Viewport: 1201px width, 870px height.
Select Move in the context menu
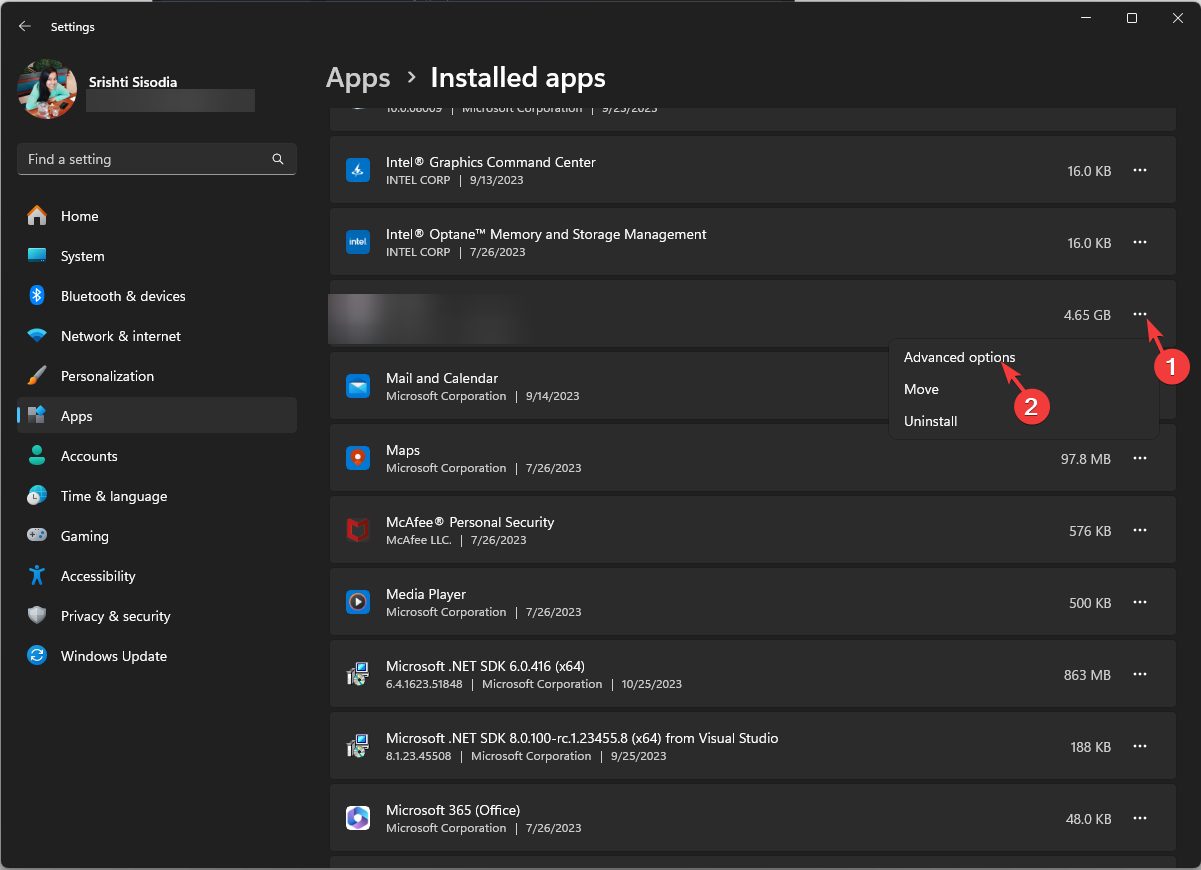[x=921, y=389]
